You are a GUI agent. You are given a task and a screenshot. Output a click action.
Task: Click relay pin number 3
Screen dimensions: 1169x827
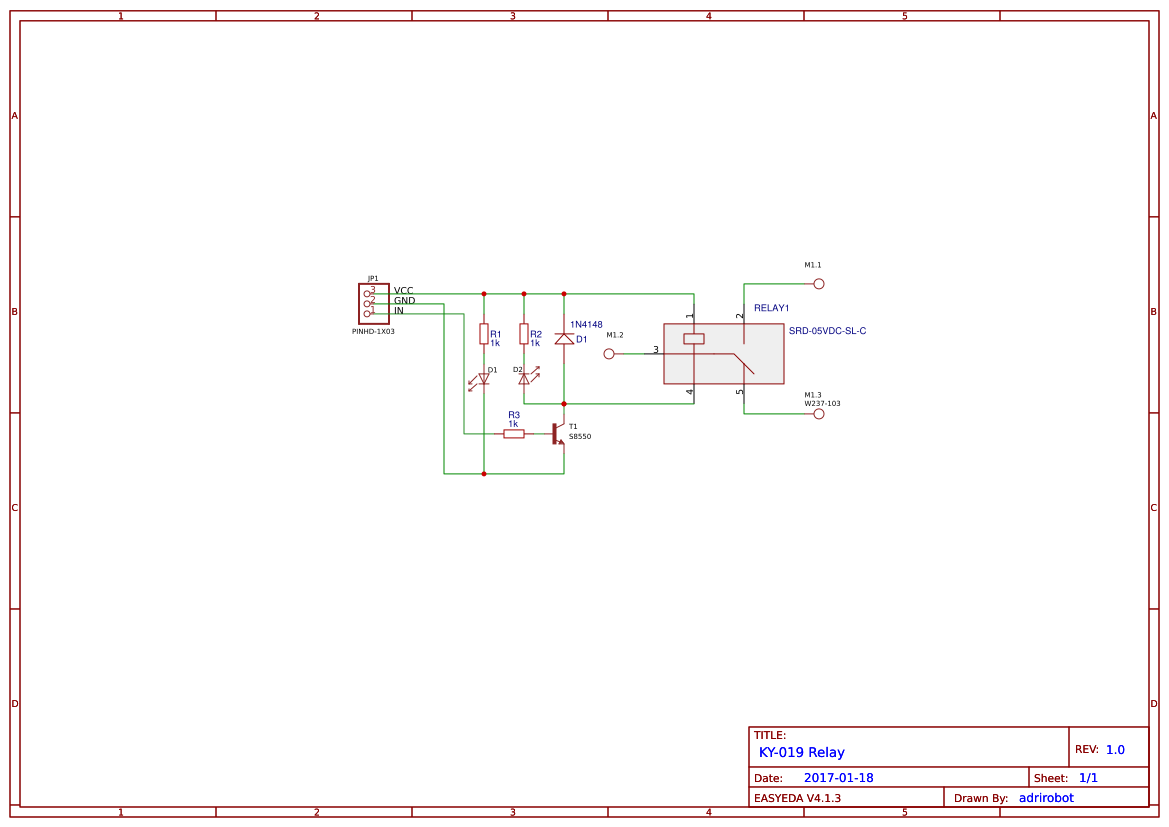(x=656, y=350)
